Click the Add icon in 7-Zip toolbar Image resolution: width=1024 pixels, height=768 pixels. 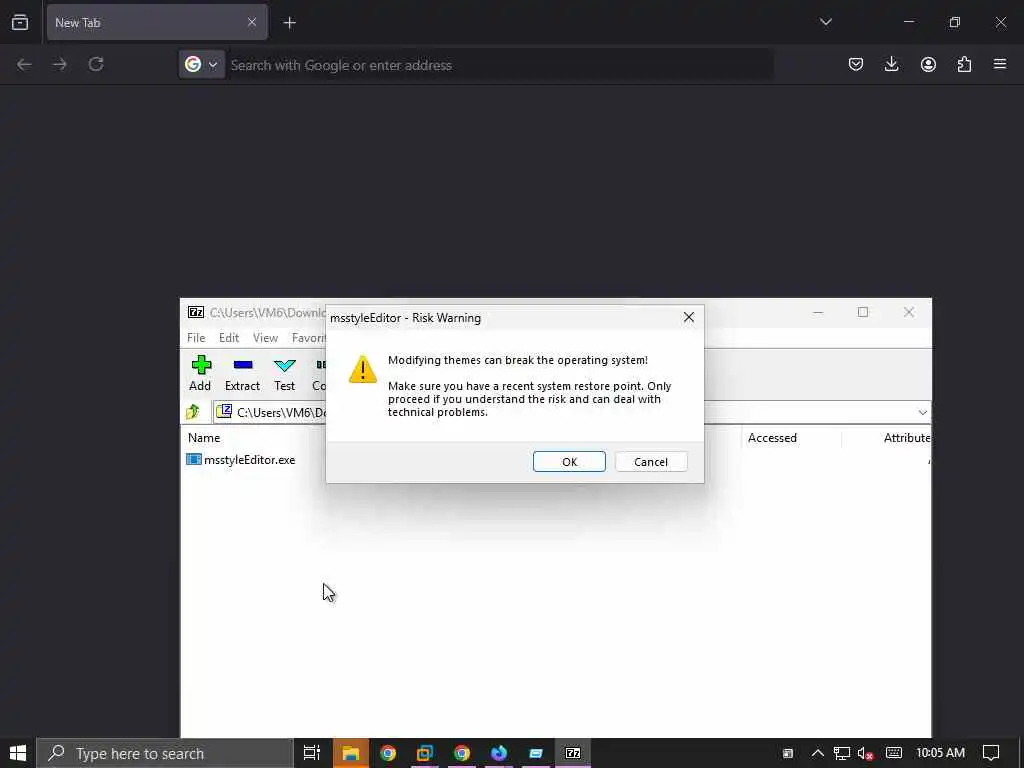(x=200, y=373)
